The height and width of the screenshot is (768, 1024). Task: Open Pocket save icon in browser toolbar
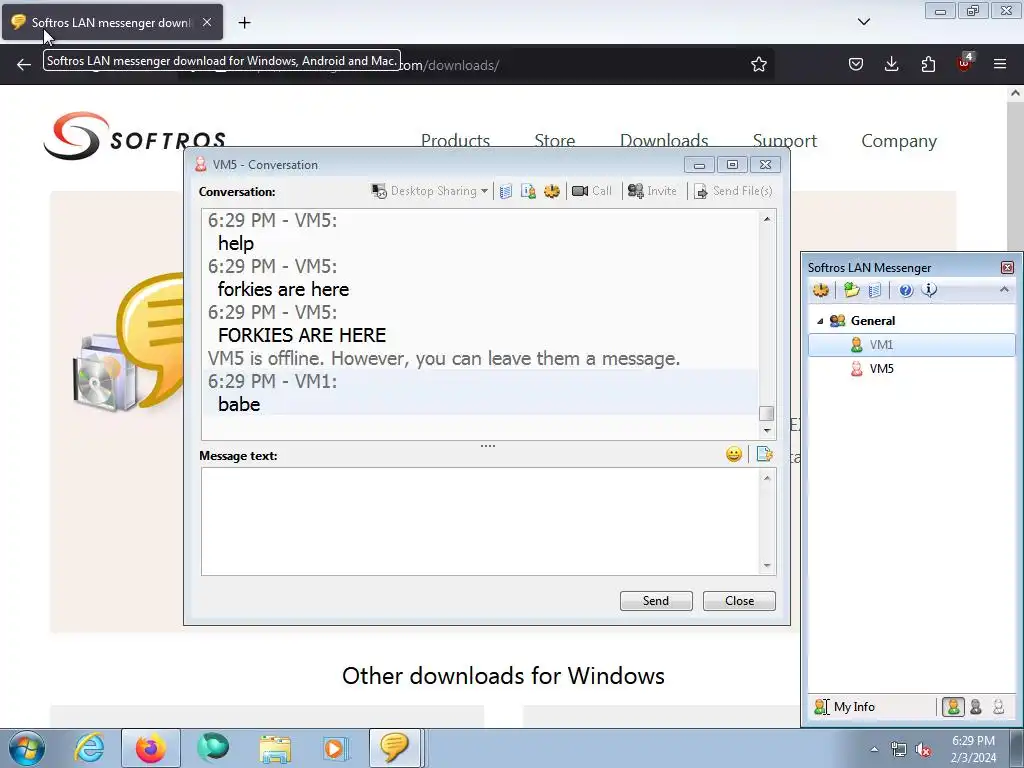coord(856,64)
